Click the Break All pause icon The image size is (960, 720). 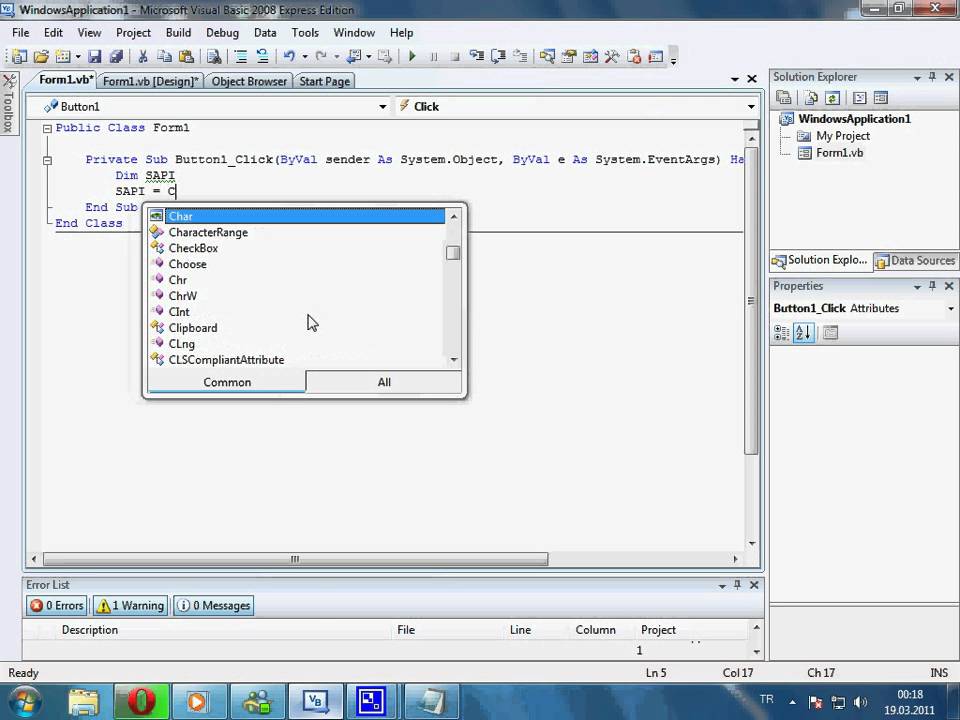pos(433,57)
